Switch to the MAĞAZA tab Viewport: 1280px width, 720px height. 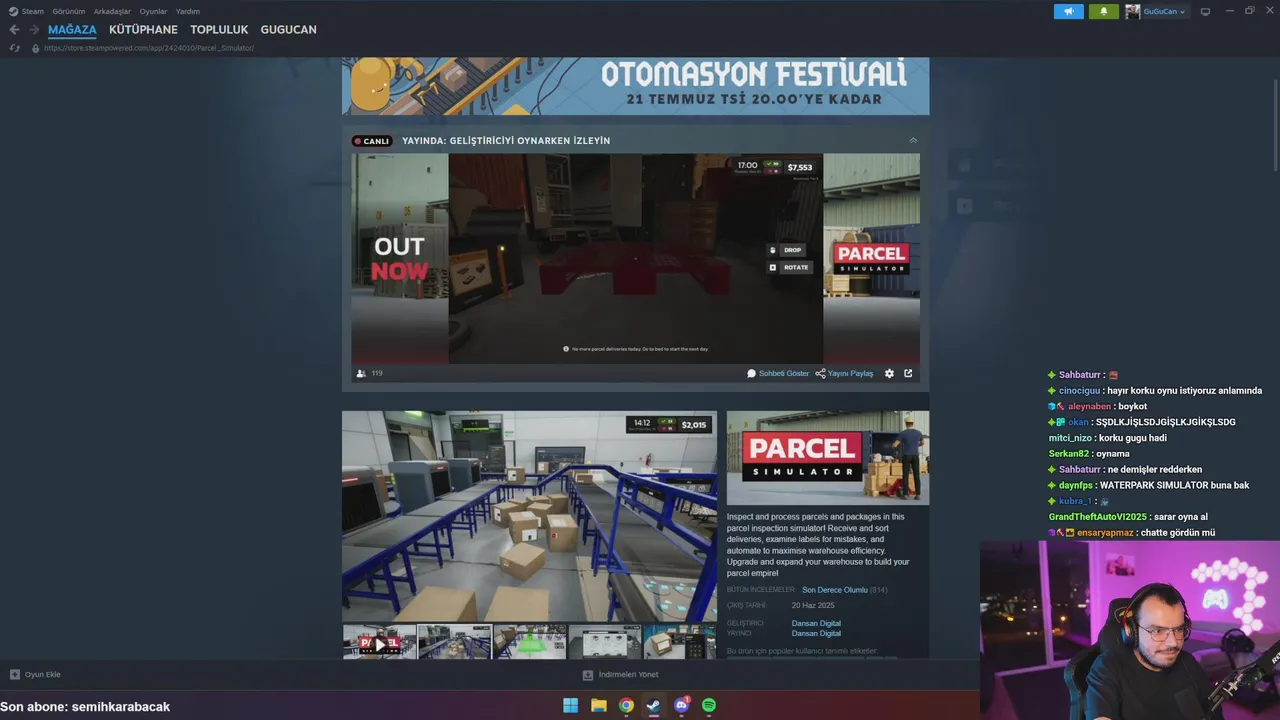(x=72, y=30)
